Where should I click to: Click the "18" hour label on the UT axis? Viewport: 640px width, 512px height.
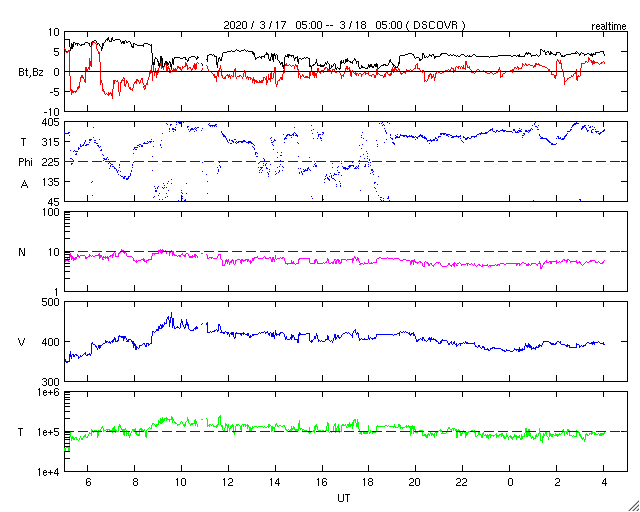click(369, 482)
